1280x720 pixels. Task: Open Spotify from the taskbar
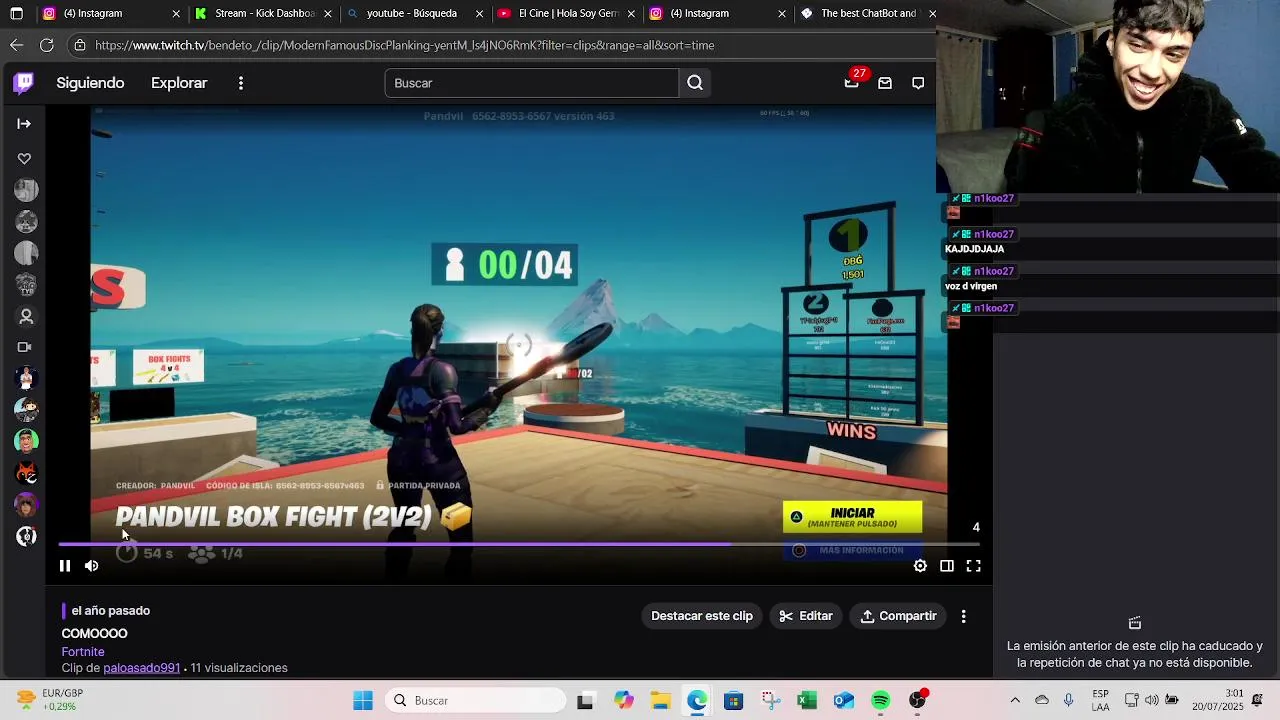(881, 701)
